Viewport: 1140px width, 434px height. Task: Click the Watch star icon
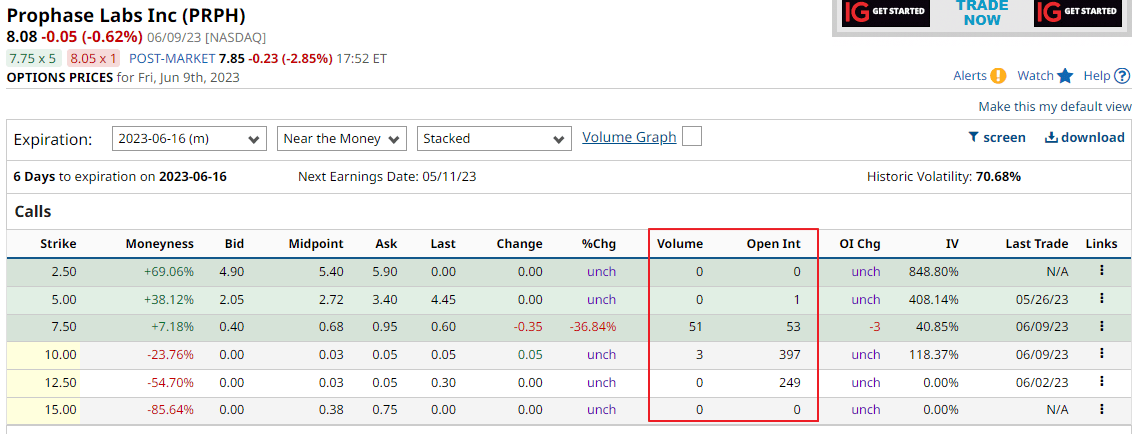[x=1065, y=76]
